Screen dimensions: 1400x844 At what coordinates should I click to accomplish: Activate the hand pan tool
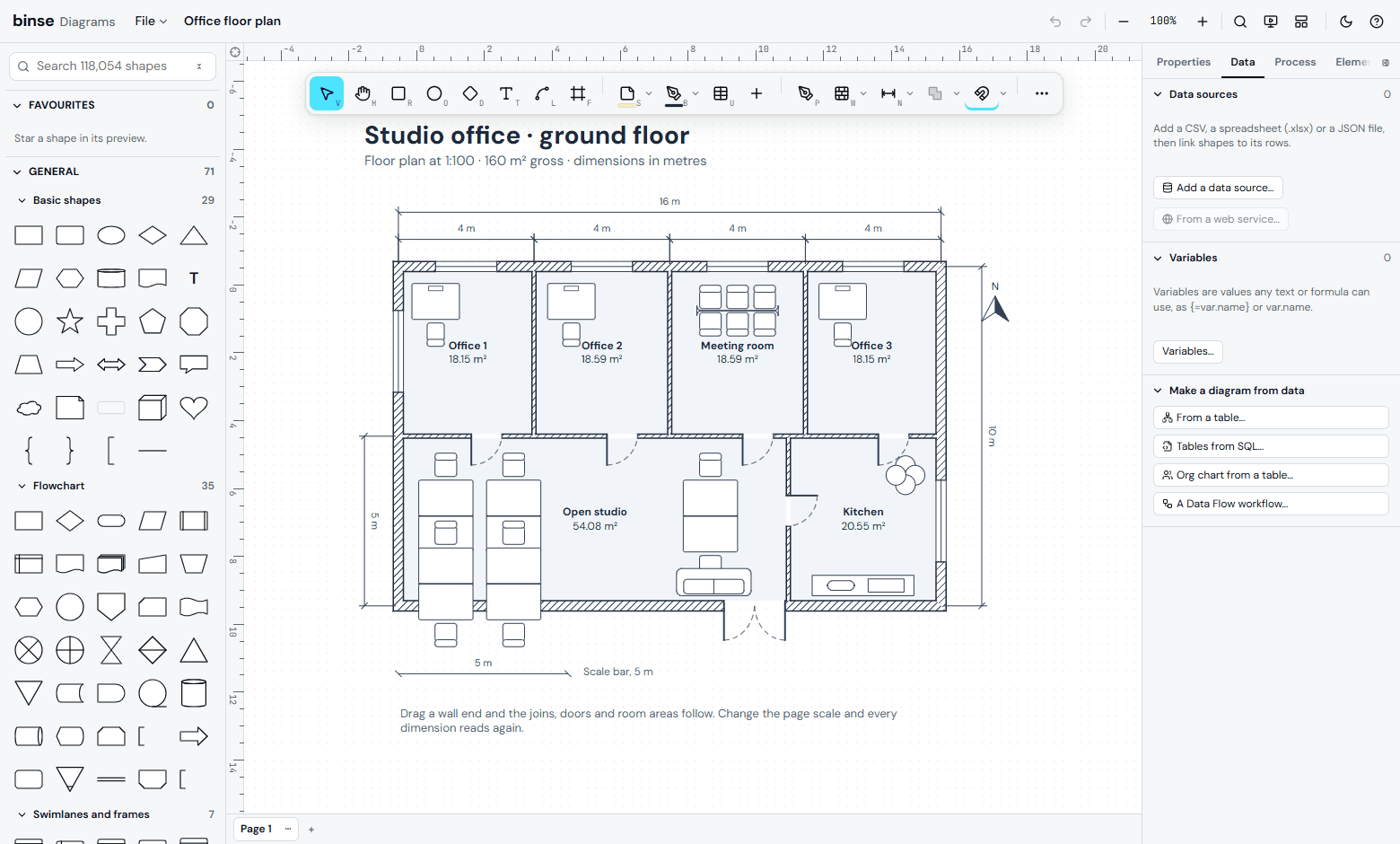coord(363,93)
